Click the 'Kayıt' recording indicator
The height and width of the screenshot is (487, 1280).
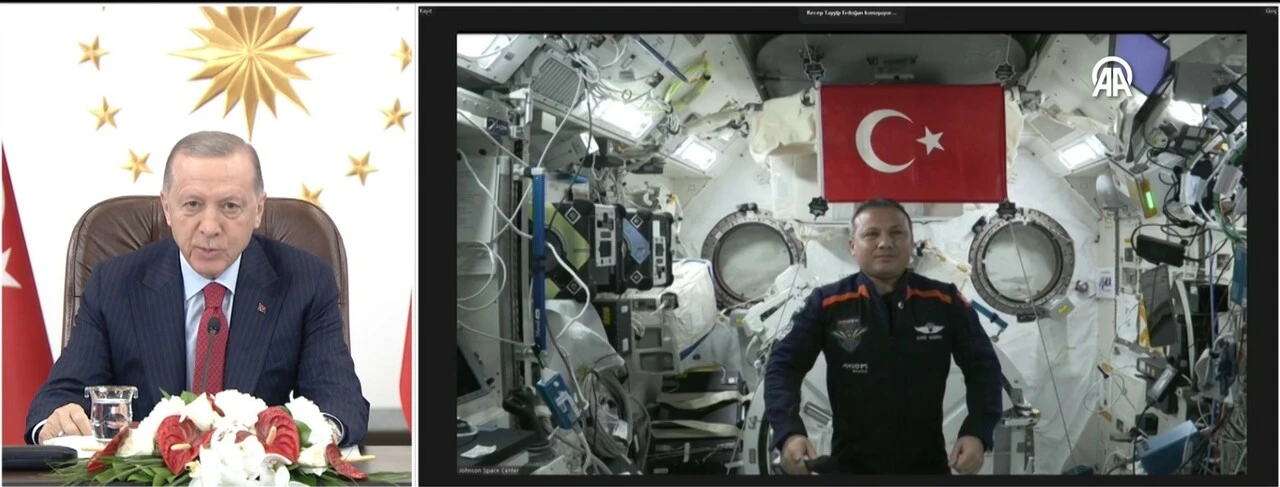[x=426, y=11]
